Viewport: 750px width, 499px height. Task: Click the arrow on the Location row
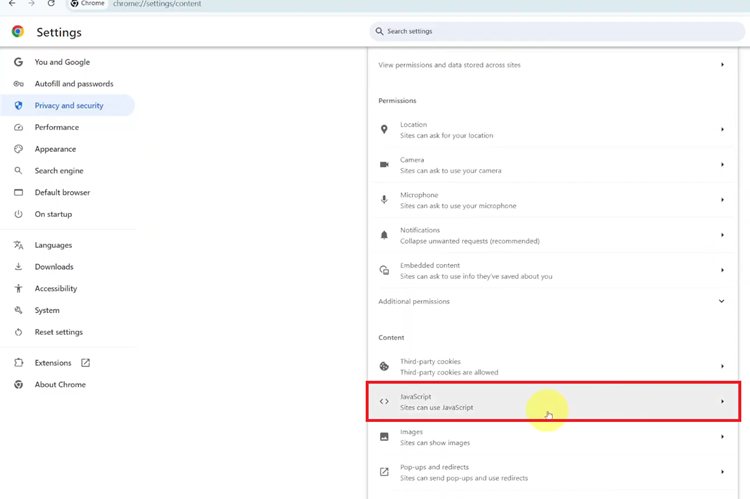722,129
